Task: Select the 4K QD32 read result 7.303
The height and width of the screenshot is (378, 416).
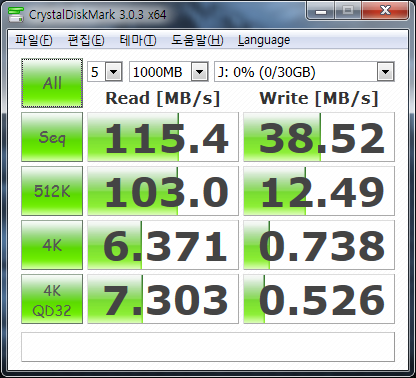Action: click(163, 299)
